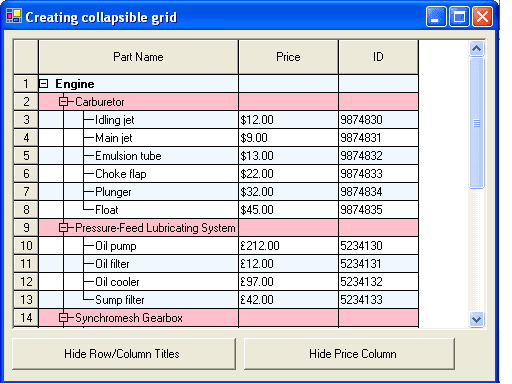The width and height of the screenshot is (512, 384).
Task: Click the $32.00 price cell
Action: 288,192
